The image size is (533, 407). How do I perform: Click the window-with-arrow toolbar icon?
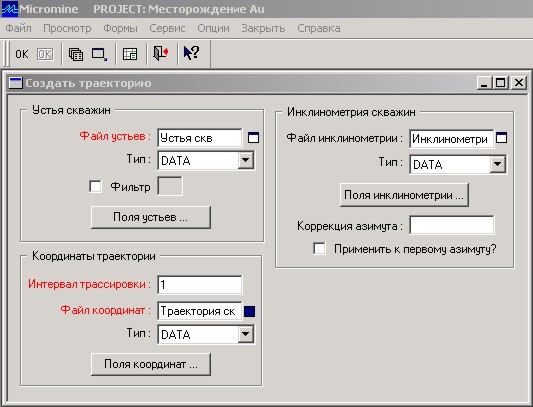(x=100, y=54)
